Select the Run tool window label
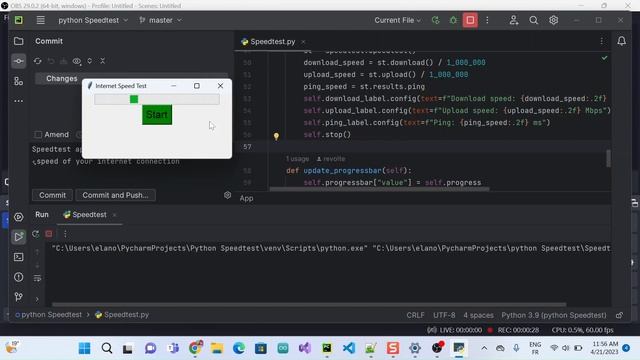 pos(42,215)
